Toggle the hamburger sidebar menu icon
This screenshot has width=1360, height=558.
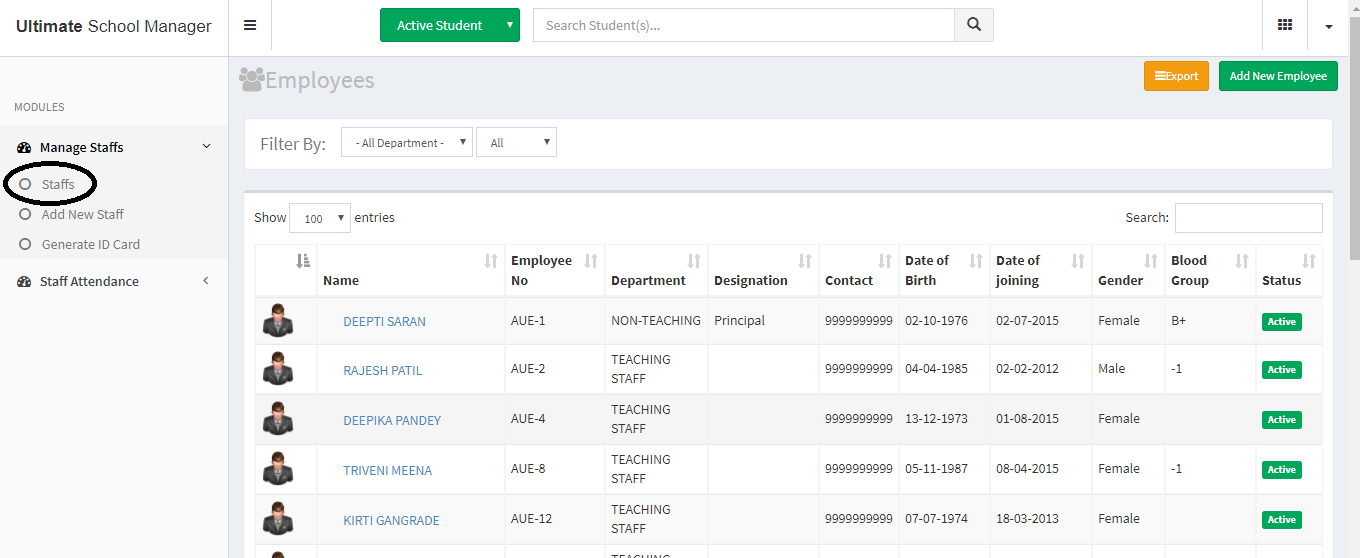(x=250, y=25)
